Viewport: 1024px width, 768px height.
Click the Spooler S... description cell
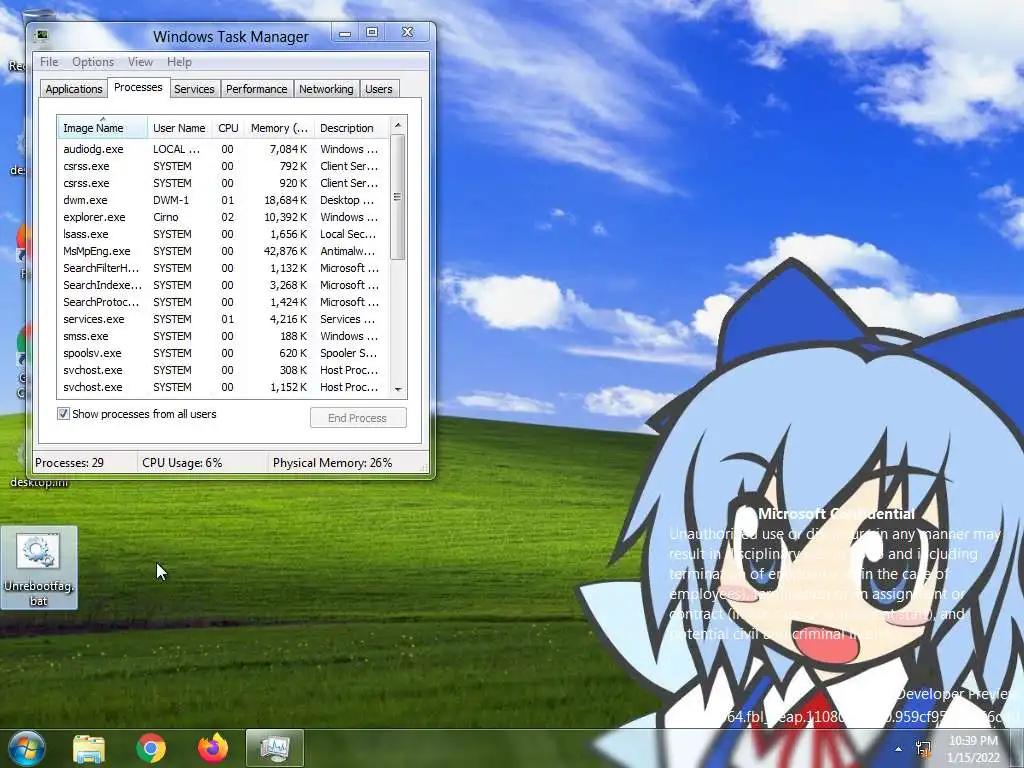click(x=349, y=353)
